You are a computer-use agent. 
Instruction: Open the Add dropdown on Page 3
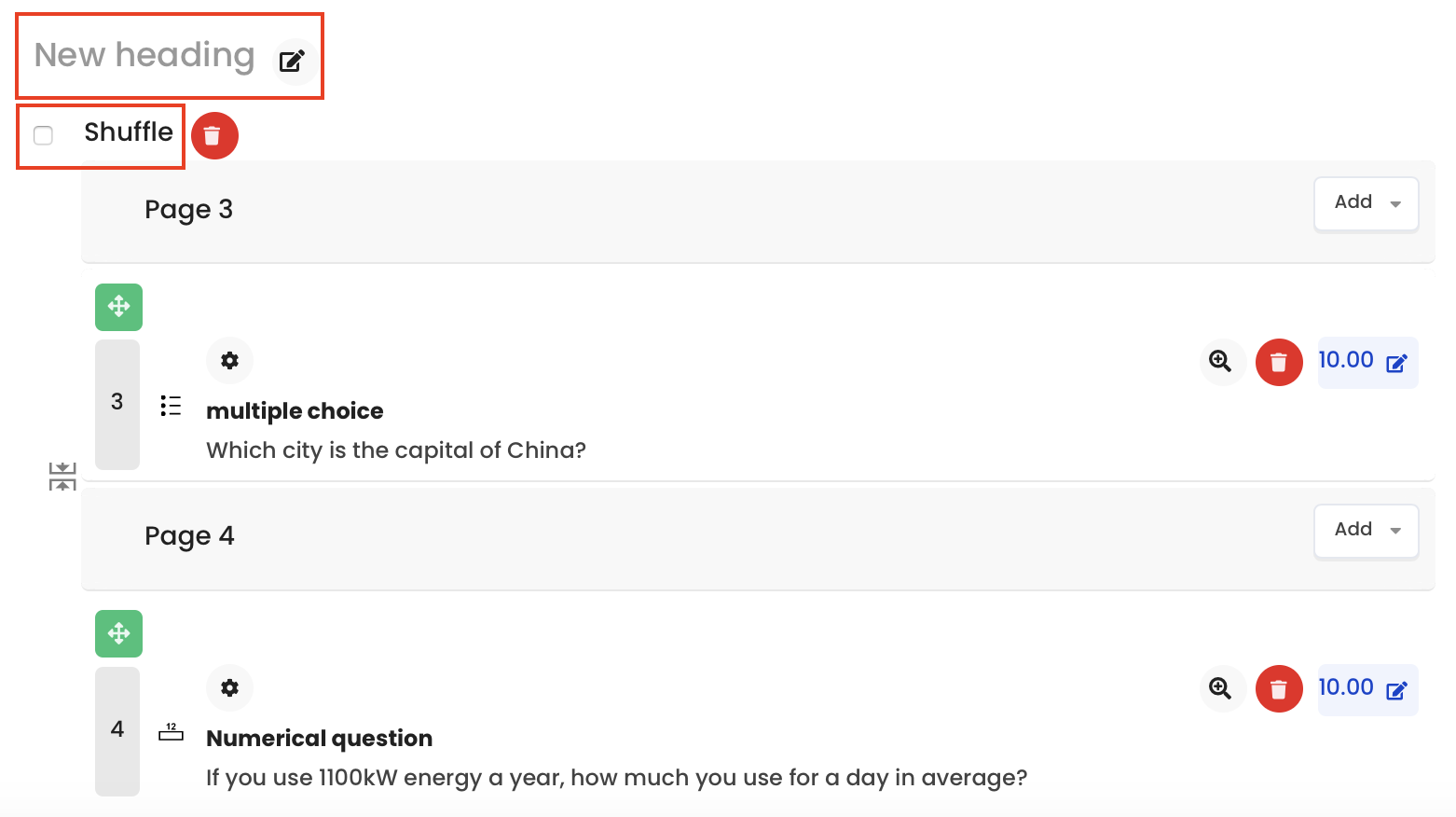pyautogui.click(x=1367, y=202)
